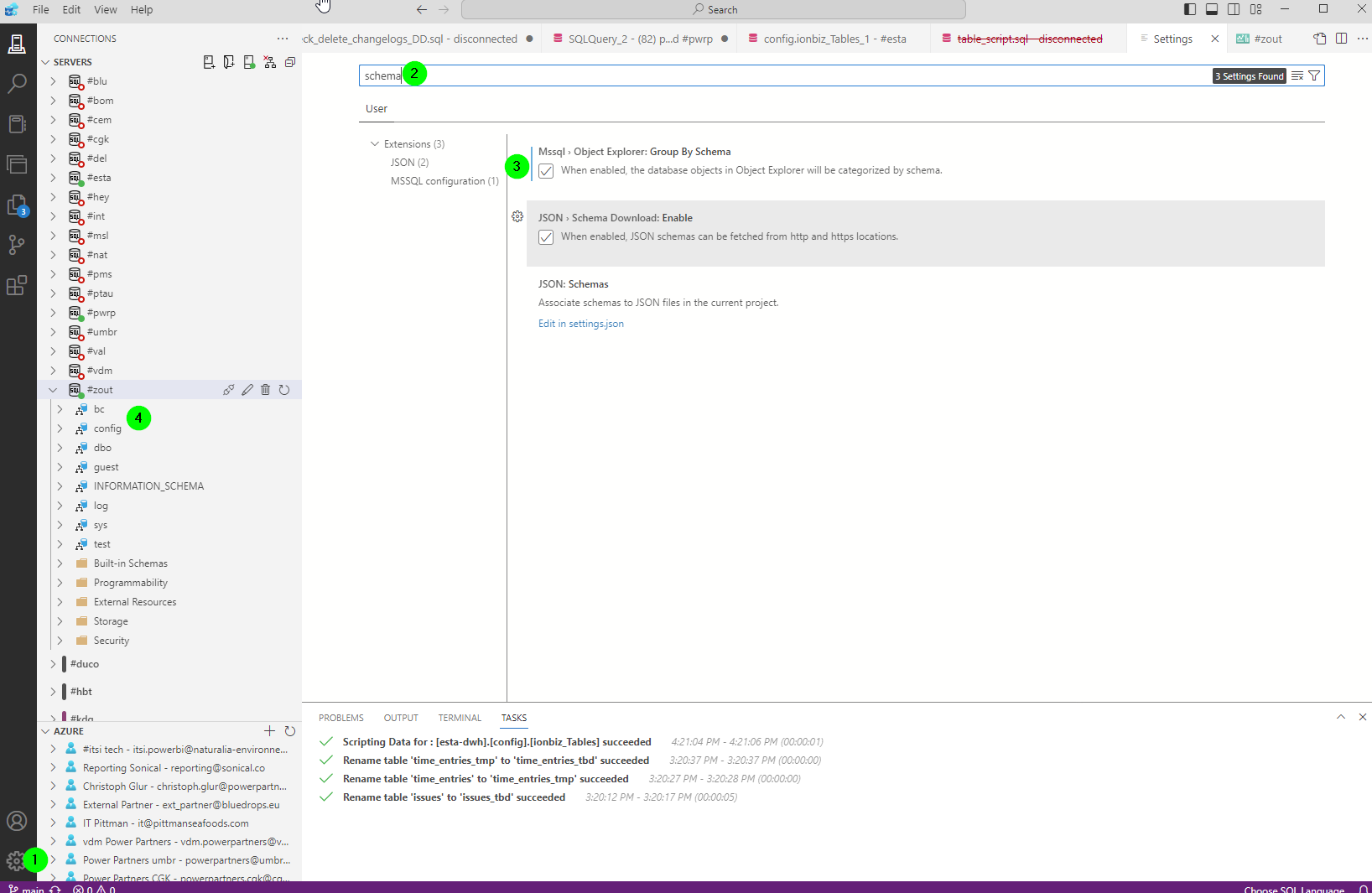Go back using the title bar arrow
The height and width of the screenshot is (893, 1372).
[422, 10]
